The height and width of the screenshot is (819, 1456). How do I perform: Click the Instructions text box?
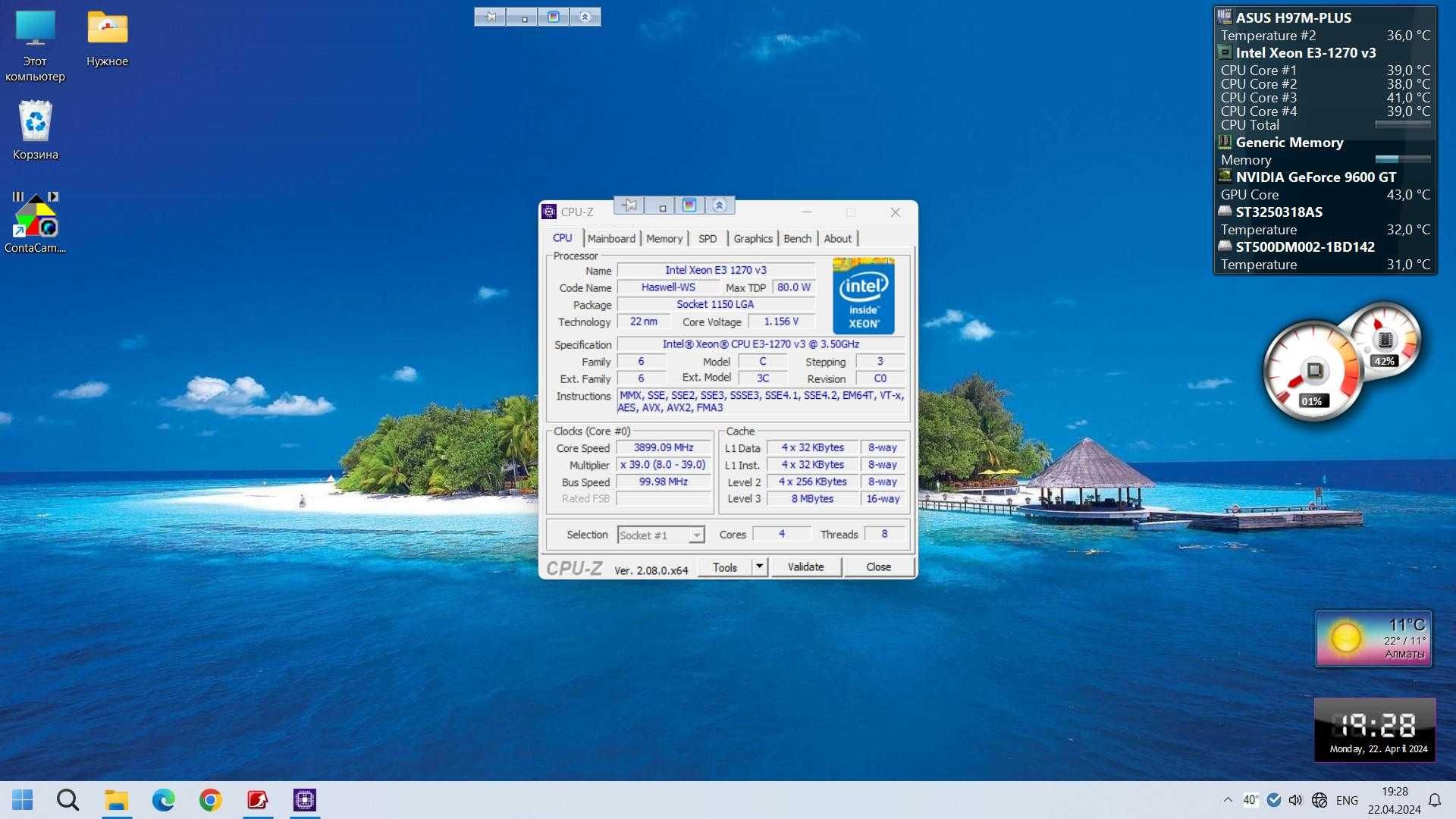(x=761, y=402)
